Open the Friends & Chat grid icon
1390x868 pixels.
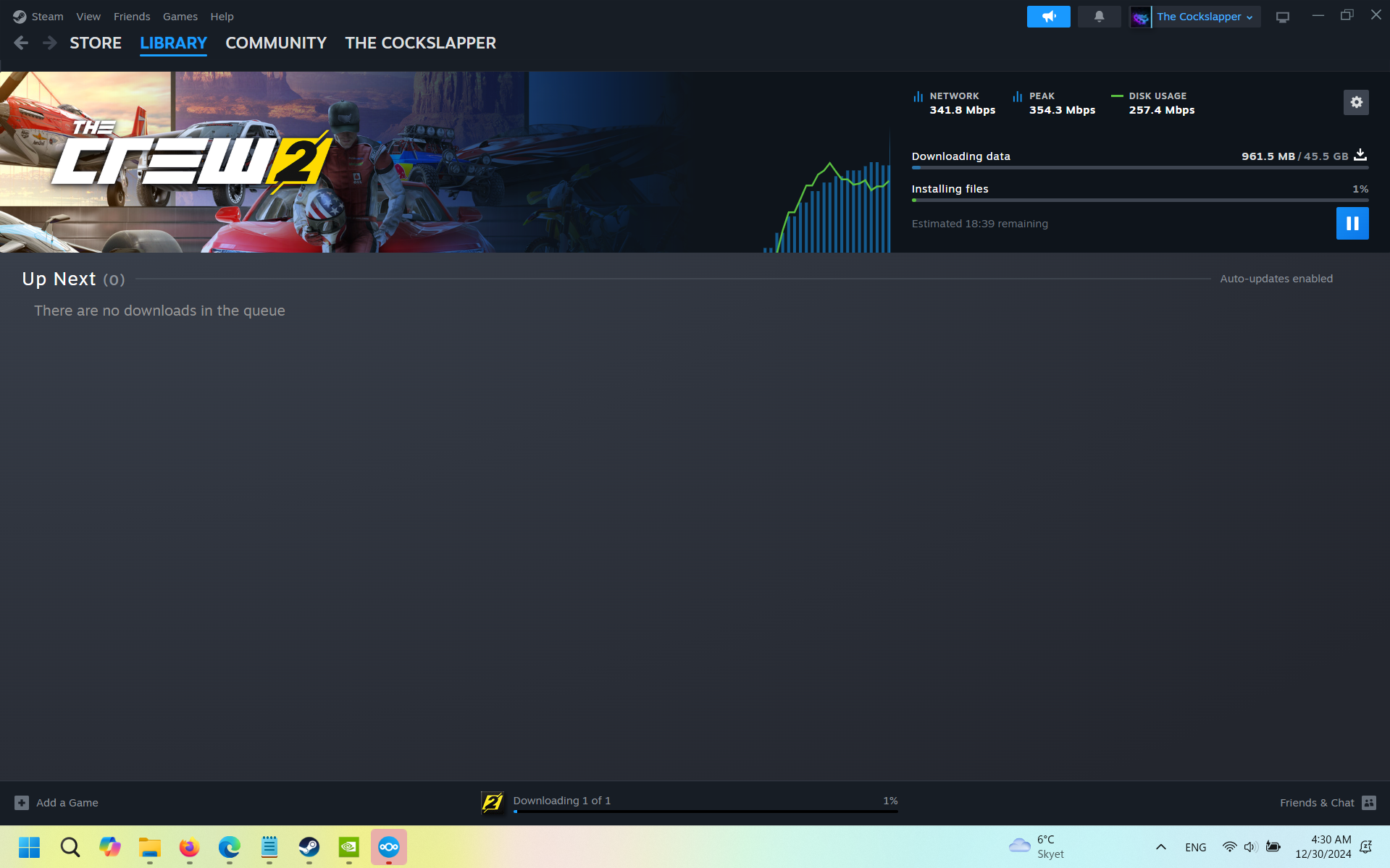[x=1368, y=803]
